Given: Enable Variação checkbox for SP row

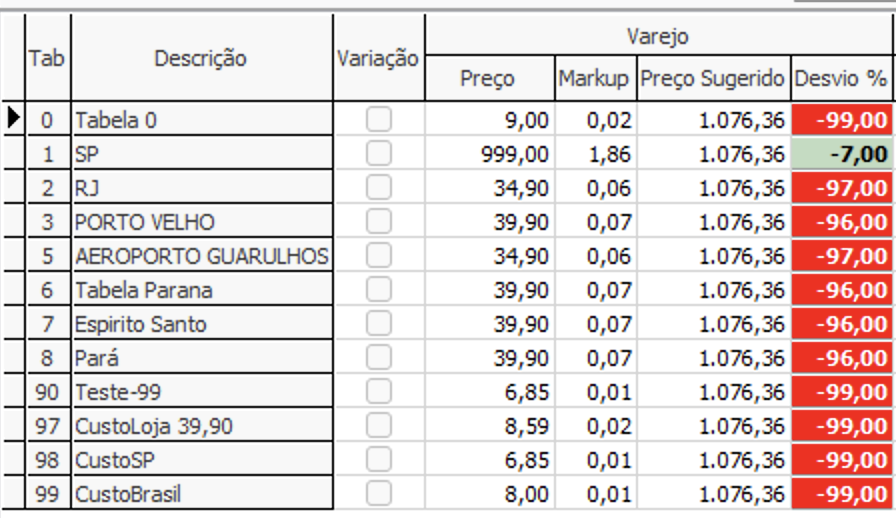Looking at the screenshot, I should pos(378,154).
